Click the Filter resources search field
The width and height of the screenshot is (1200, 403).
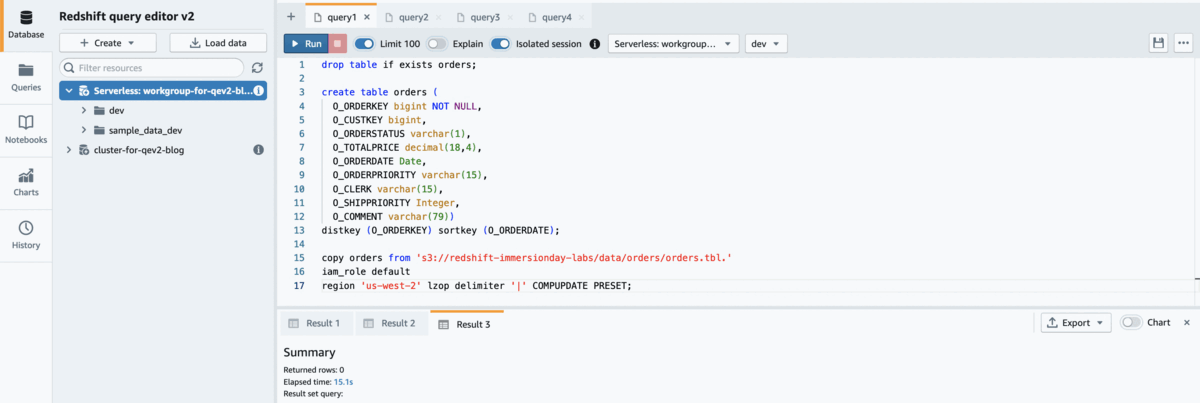[151, 68]
